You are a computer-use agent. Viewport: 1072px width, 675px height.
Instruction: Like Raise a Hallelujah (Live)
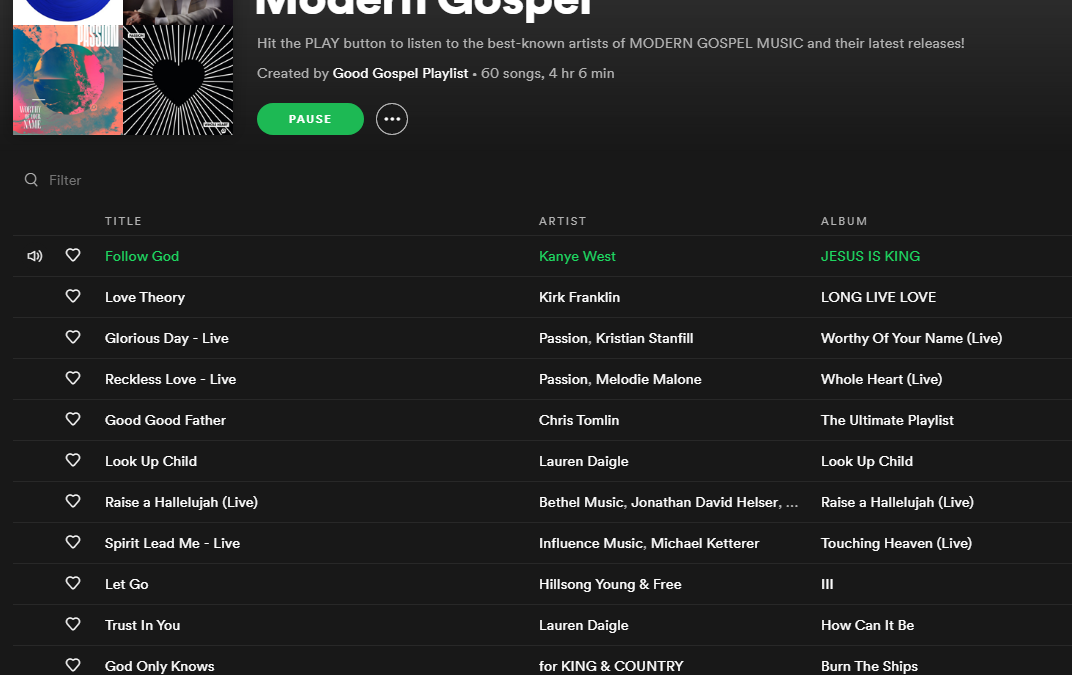coord(73,501)
